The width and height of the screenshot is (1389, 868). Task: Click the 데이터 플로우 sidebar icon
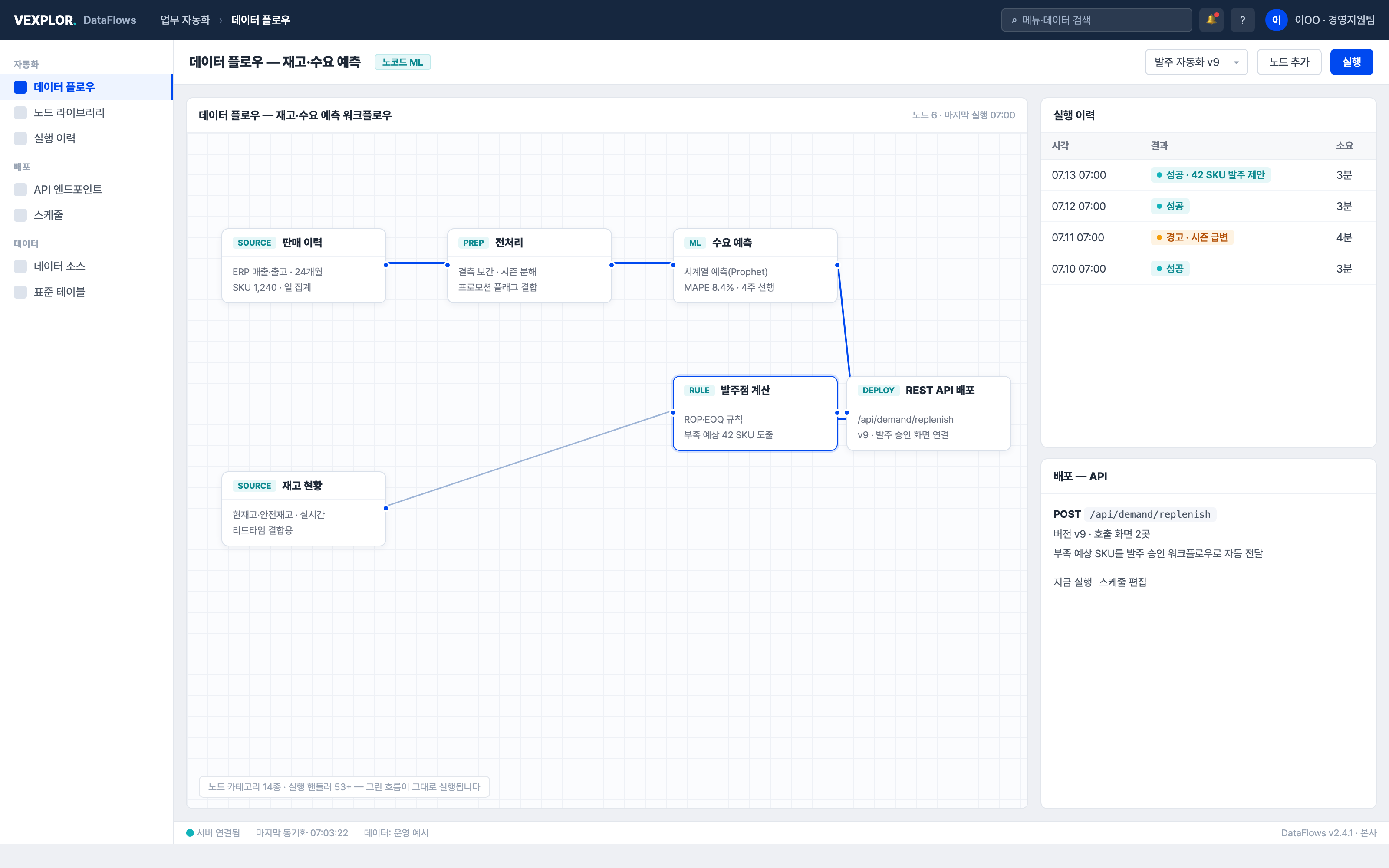pos(21,87)
